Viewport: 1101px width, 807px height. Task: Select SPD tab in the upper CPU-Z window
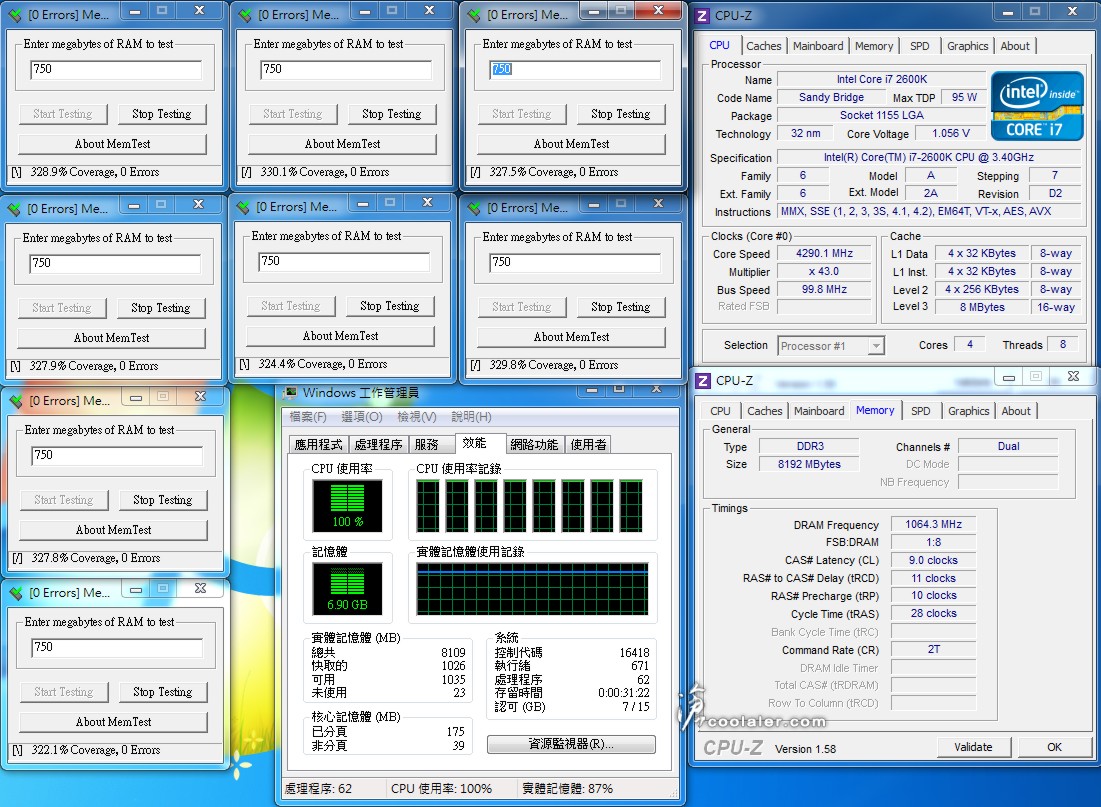click(x=920, y=46)
